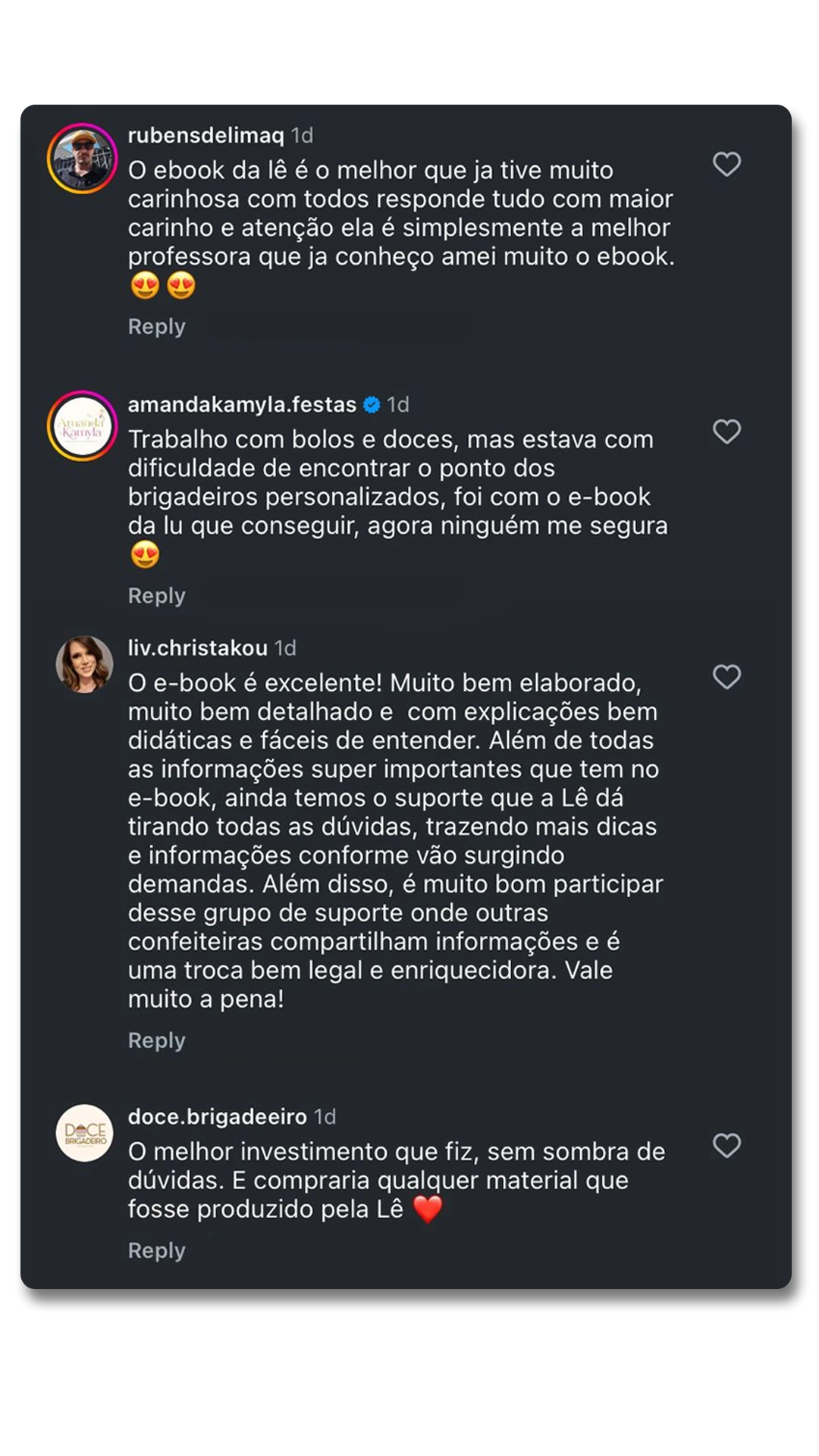
Task: Open rubensdelimaq's profile picture
Action: [x=83, y=158]
